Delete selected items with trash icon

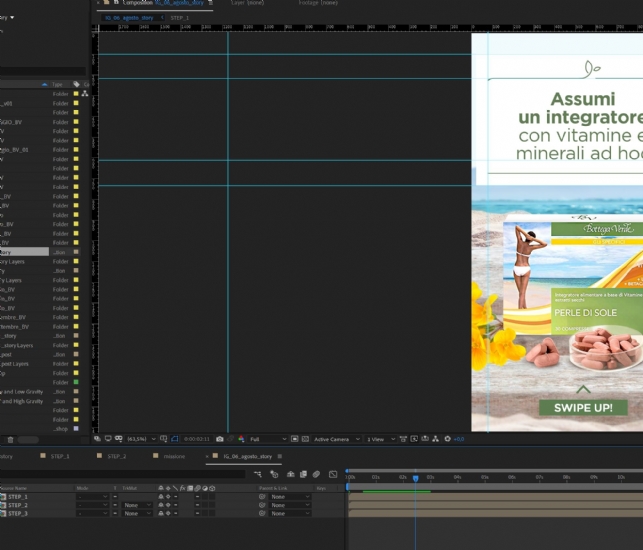click(11, 440)
